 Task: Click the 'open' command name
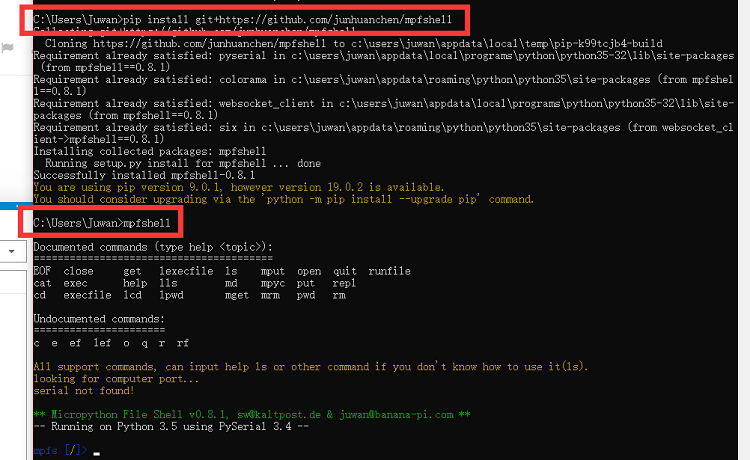click(309, 271)
